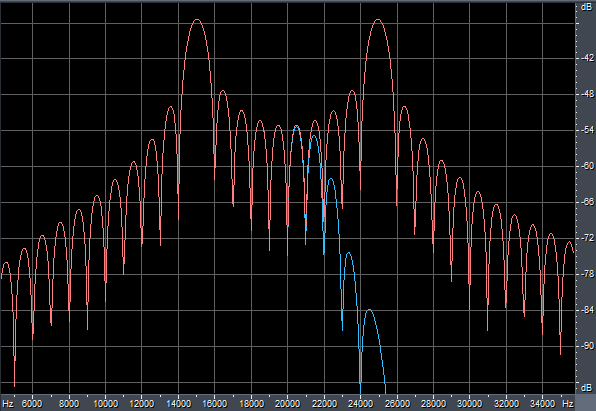Click the -66 dB scale label
The image size is (596, 411).
(x=587, y=202)
